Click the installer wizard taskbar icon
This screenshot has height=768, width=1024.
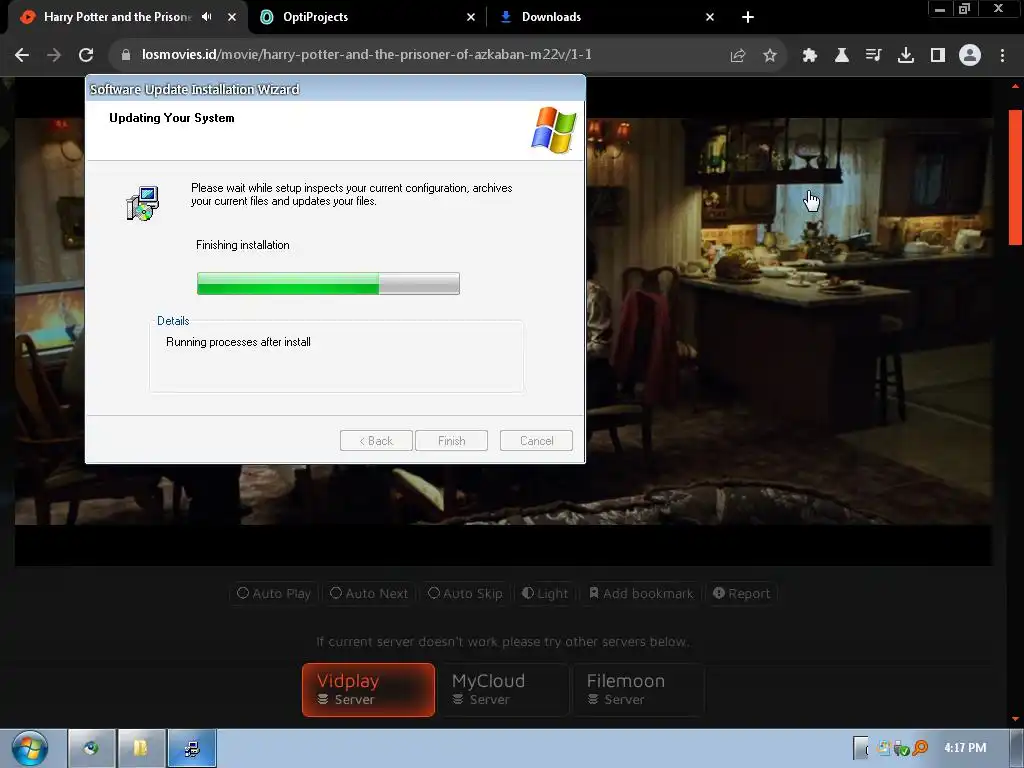coord(192,748)
